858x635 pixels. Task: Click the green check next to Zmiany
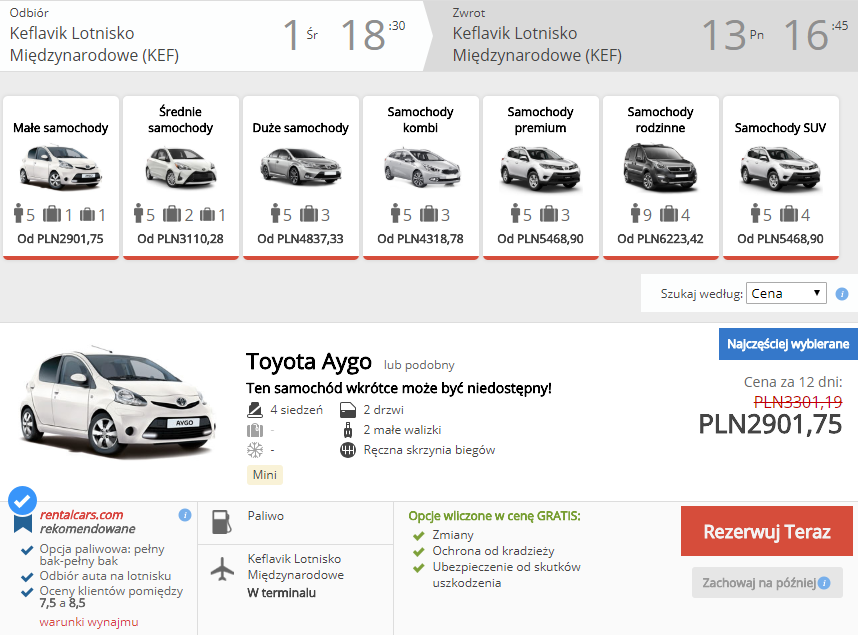click(x=419, y=536)
